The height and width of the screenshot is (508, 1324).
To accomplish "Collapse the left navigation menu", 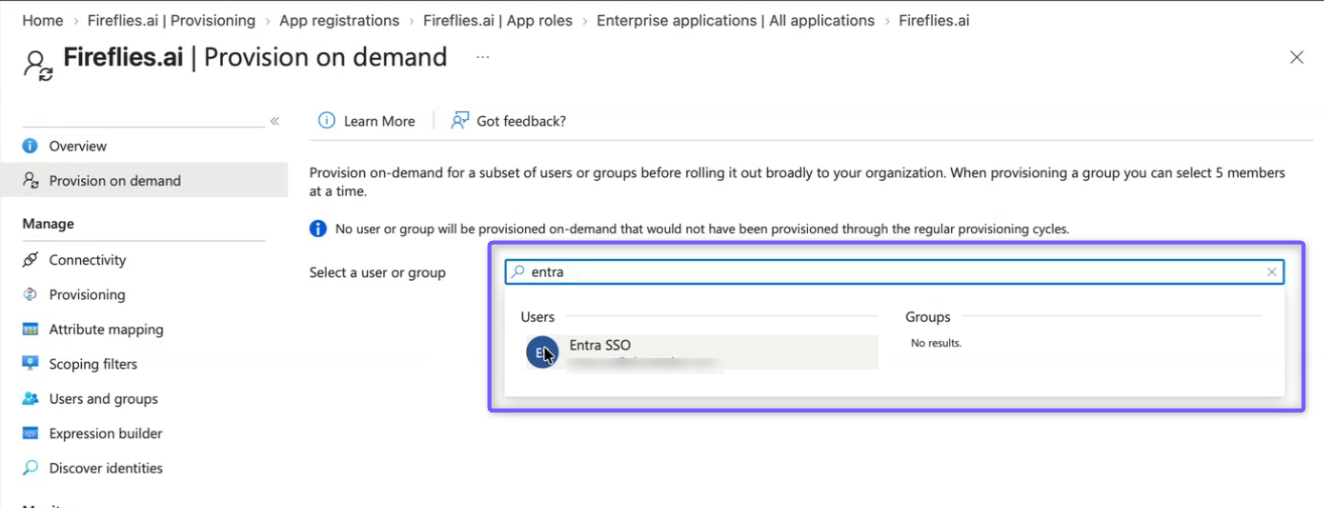I will (x=274, y=121).
